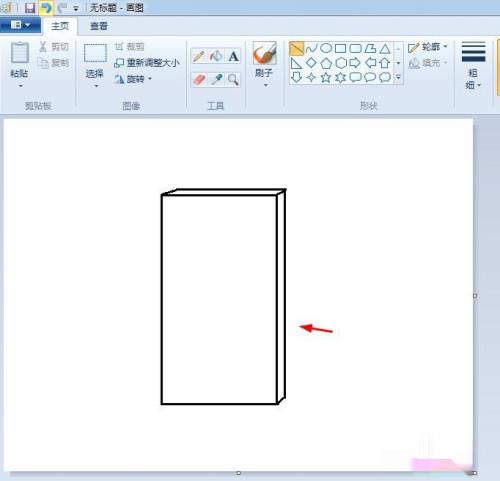Expand the arrow below 粘贴
Viewport: 500px width, 481px height.
coord(20,86)
